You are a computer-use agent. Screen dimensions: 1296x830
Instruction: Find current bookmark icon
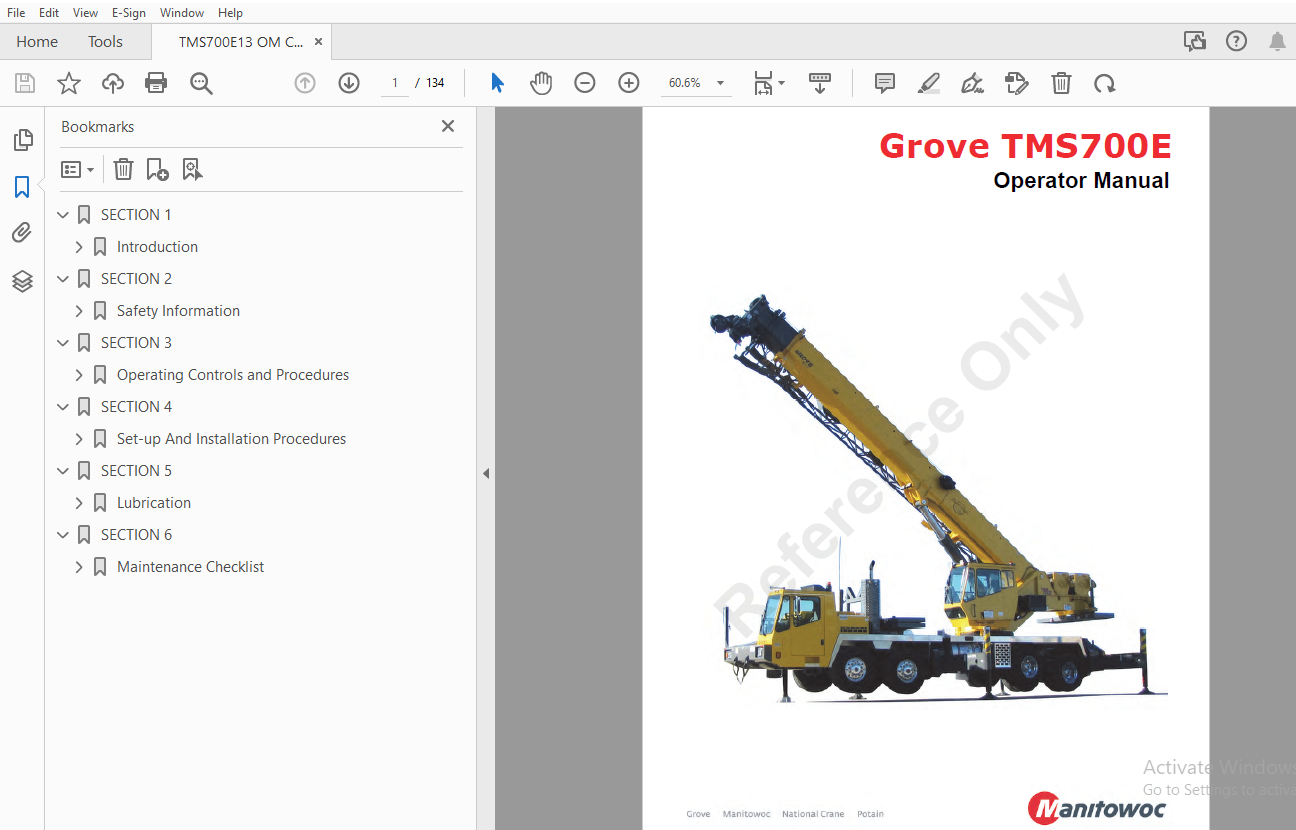(x=192, y=170)
